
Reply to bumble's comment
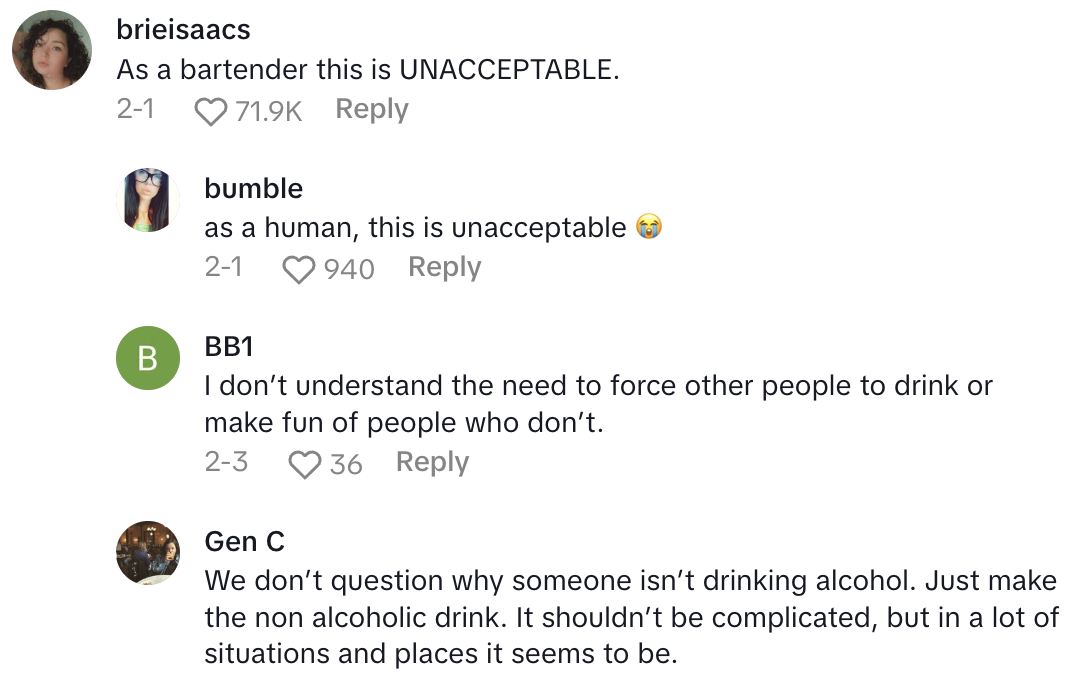tap(445, 267)
